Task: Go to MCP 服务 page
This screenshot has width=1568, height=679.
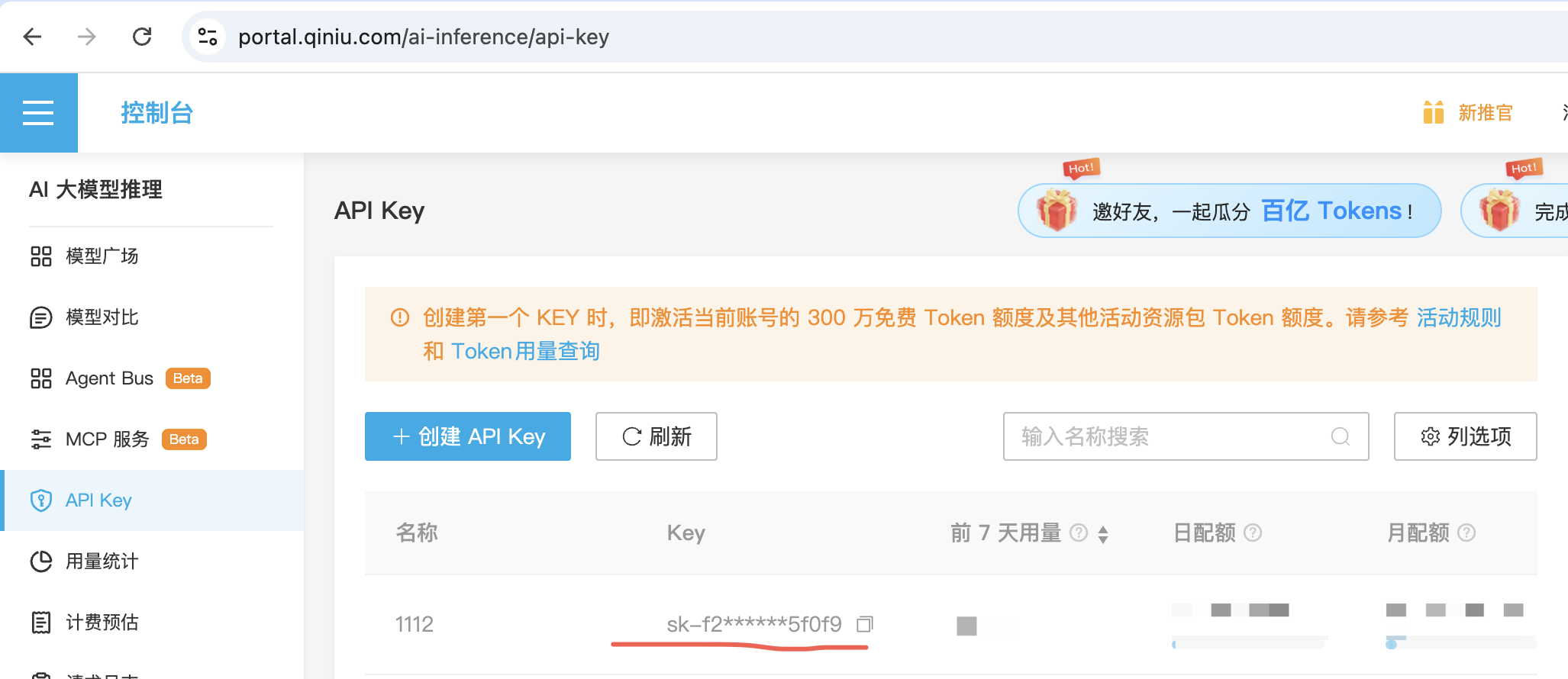Action: [x=107, y=439]
